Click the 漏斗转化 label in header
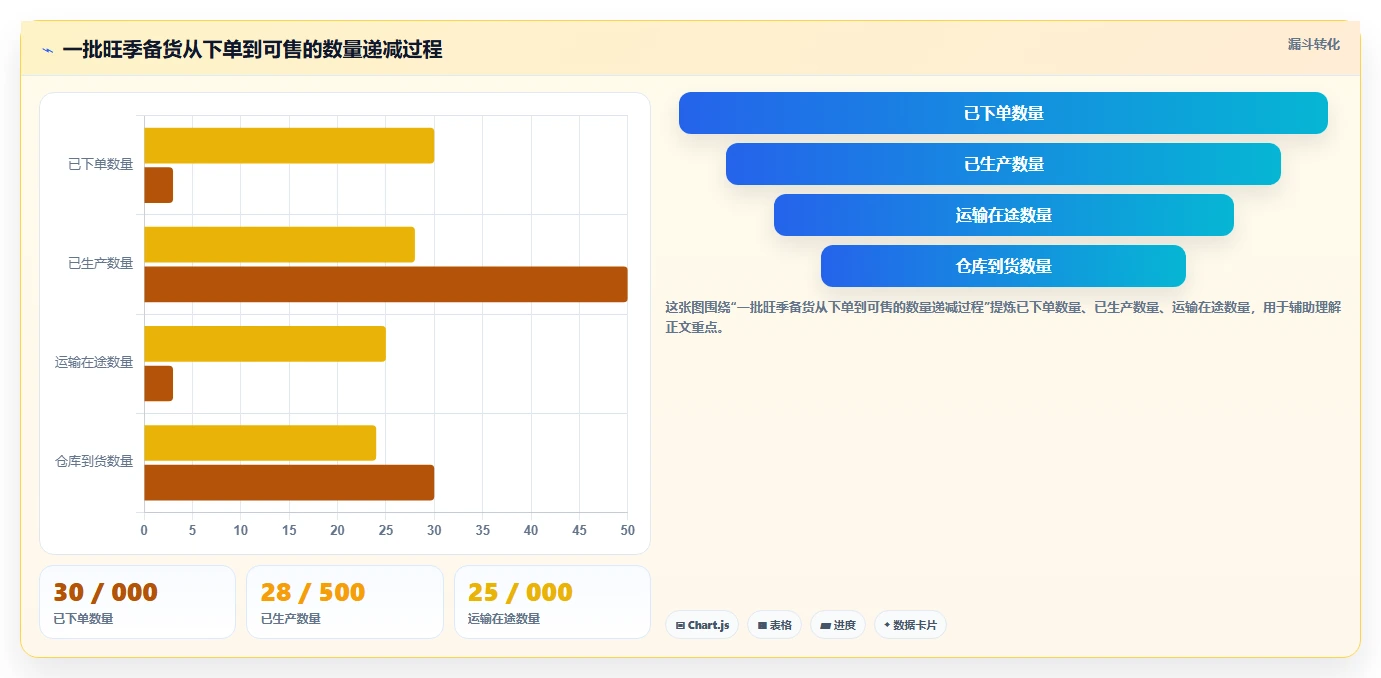Screen dimensions: 1381x678 [1313, 44]
